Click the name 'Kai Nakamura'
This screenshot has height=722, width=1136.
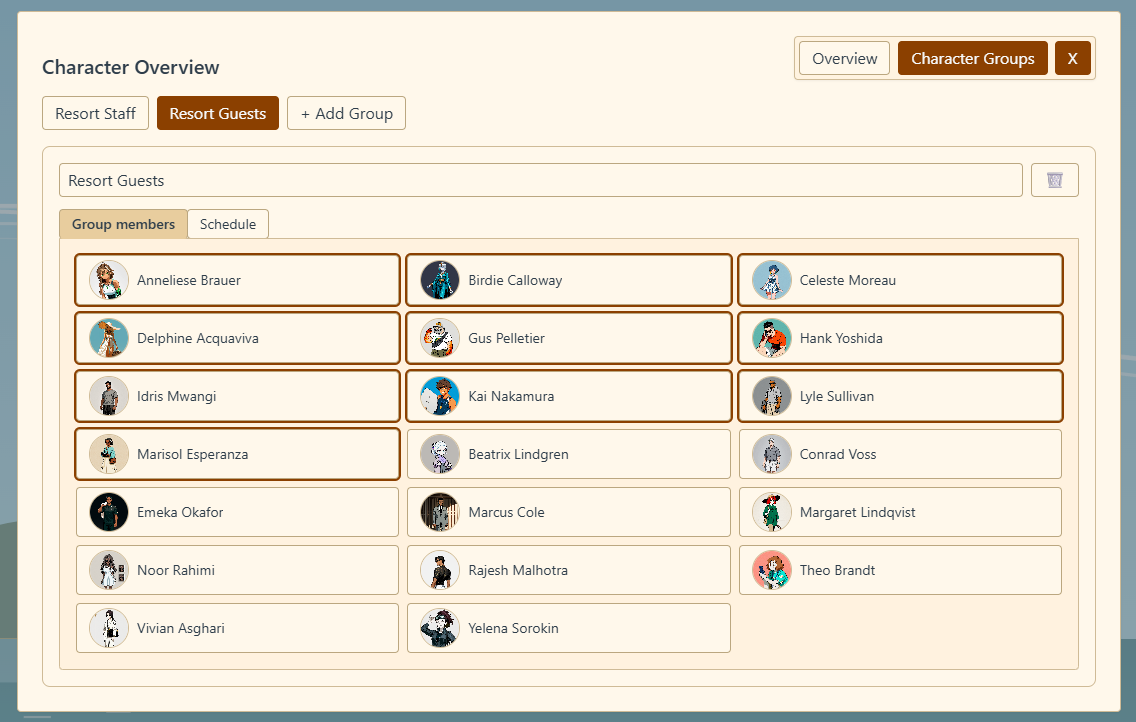tap(511, 396)
